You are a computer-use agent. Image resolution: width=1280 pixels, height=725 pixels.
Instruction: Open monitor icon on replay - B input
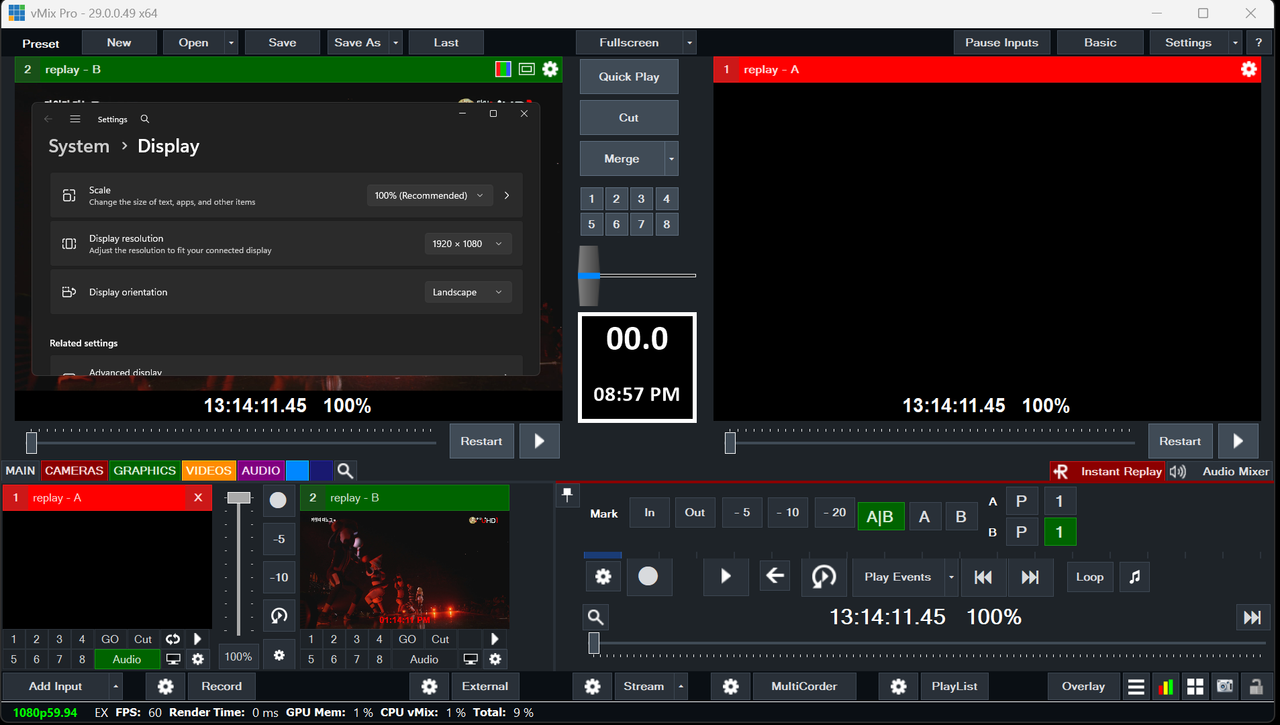[470, 659]
